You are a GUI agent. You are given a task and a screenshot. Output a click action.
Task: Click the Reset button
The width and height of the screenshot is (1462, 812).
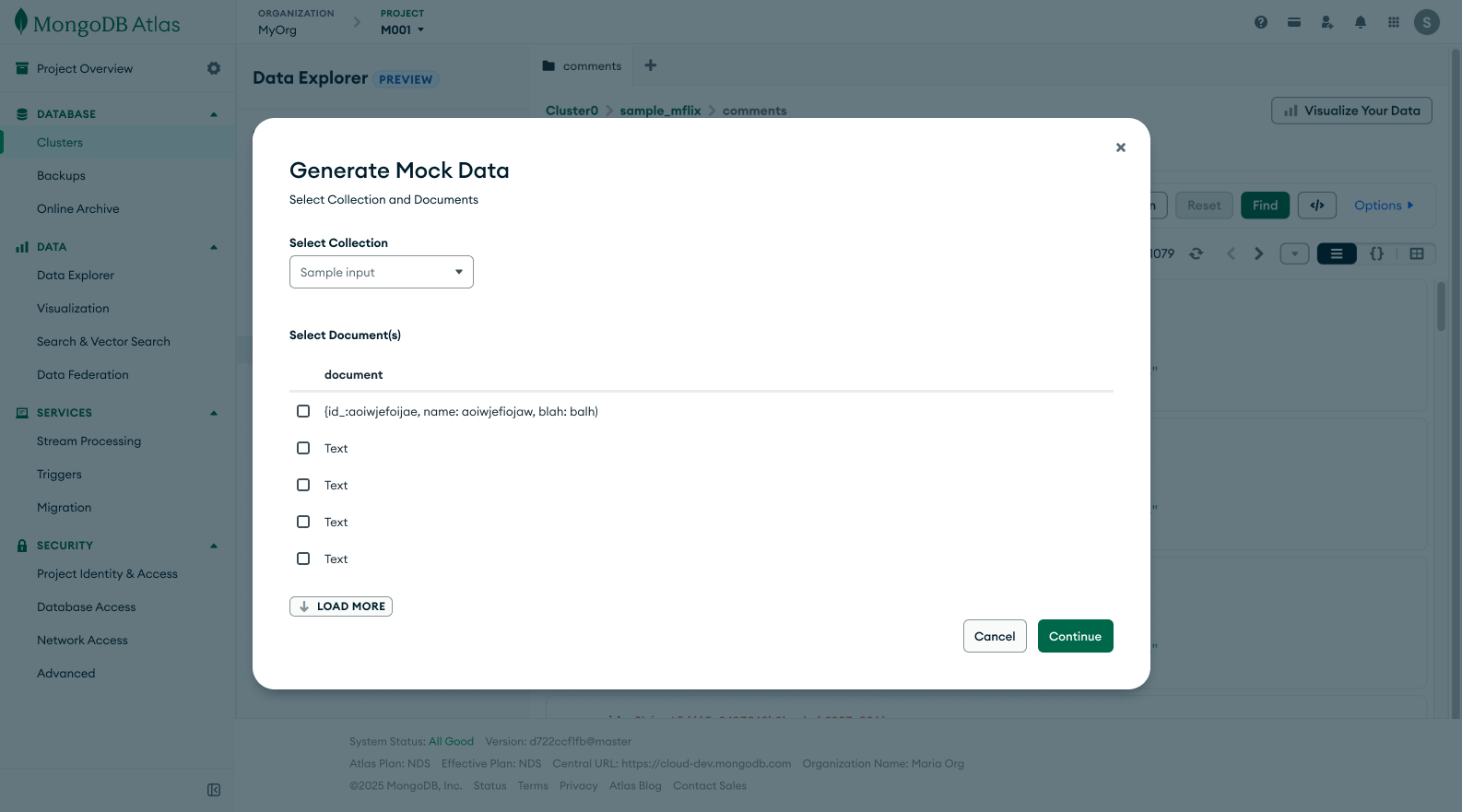[1204, 206]
